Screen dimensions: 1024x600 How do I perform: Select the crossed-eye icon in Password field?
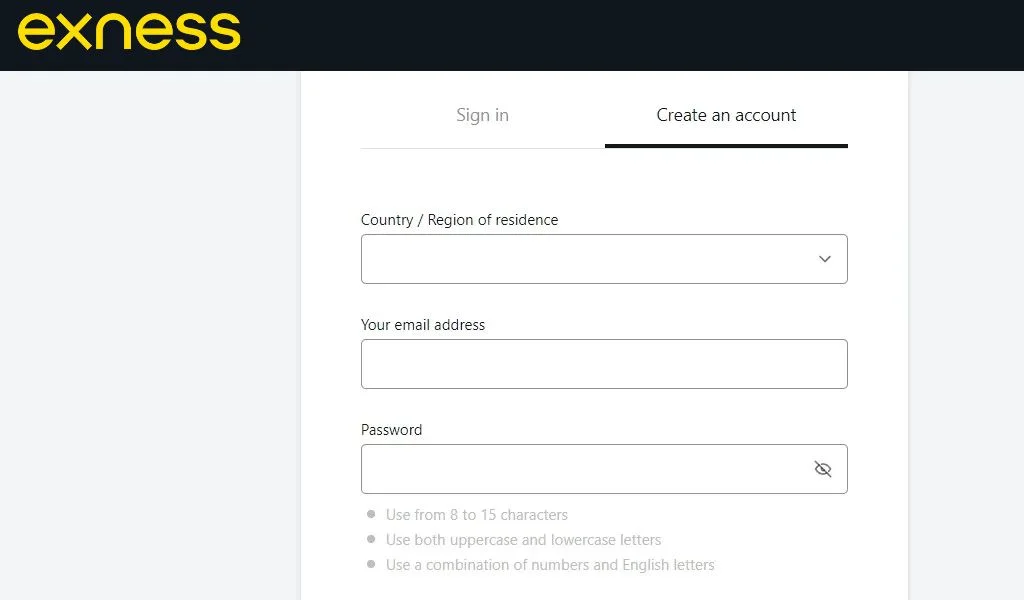(x=823, y=468)
